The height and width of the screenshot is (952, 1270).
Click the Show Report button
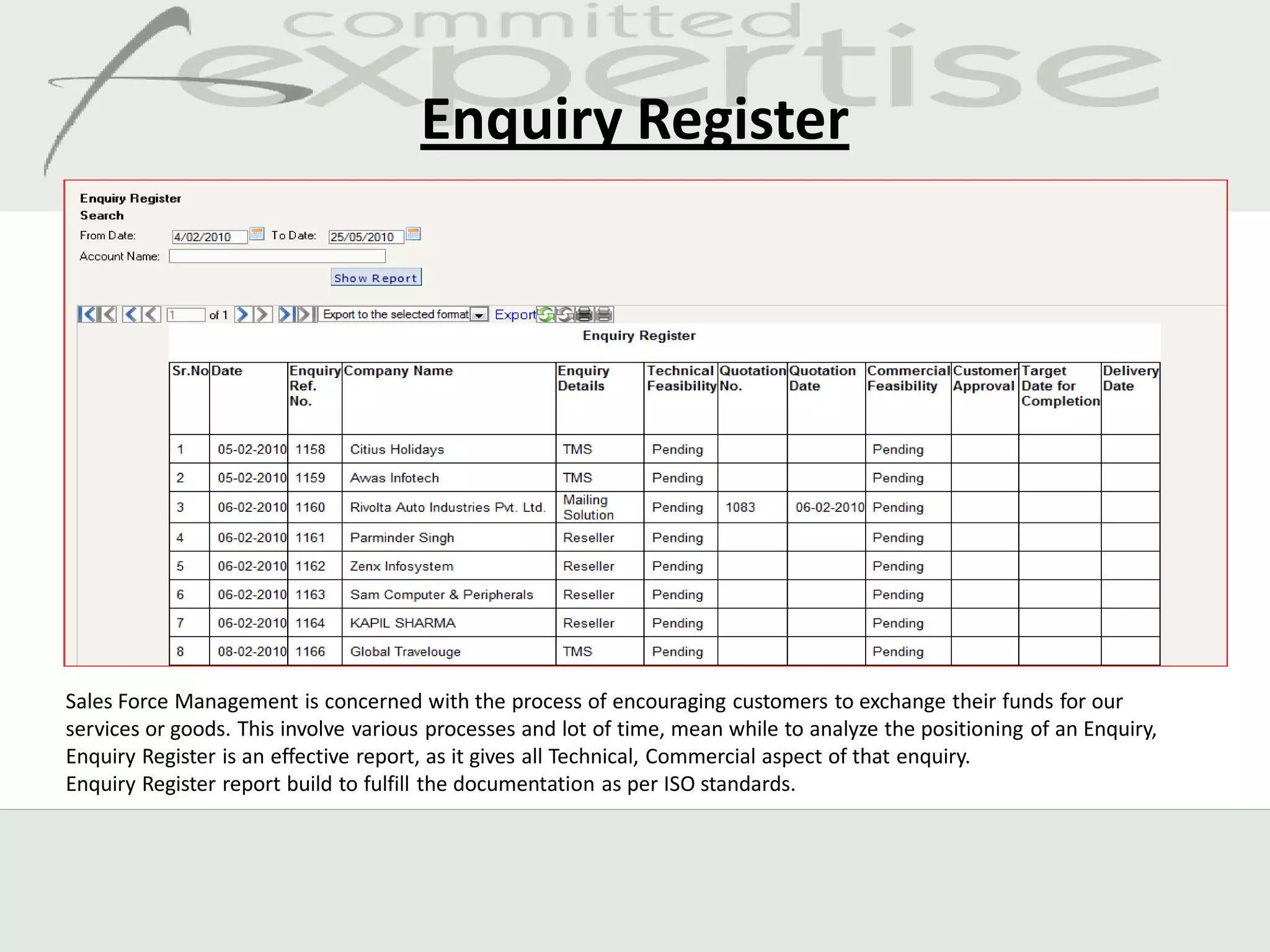[376, 277]
